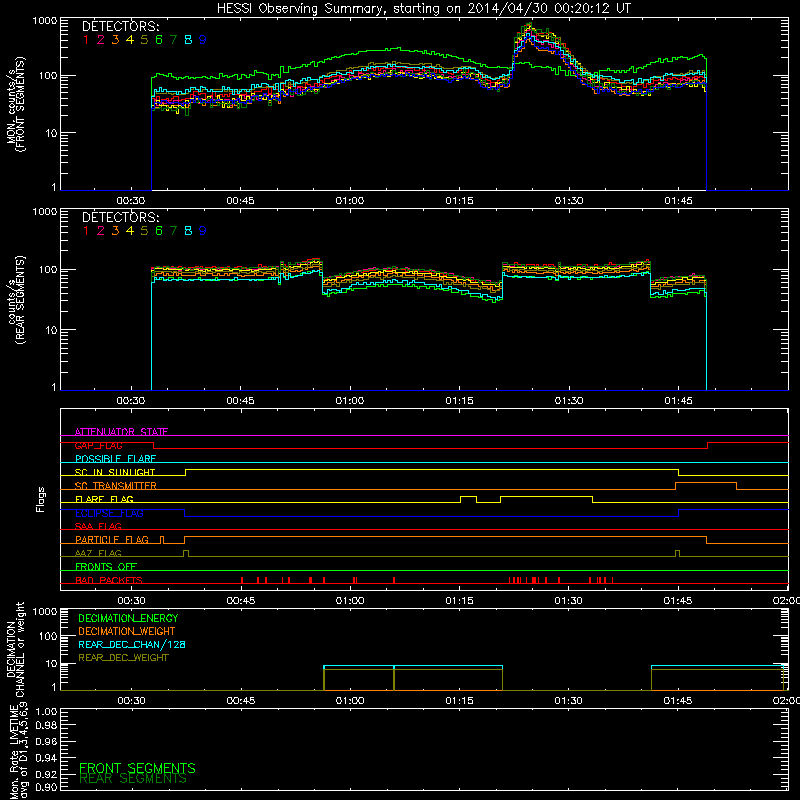The image size is (800, 800).
Task: Click the 0.90 livetime axis tick
Action: click(x=46, y=787)
